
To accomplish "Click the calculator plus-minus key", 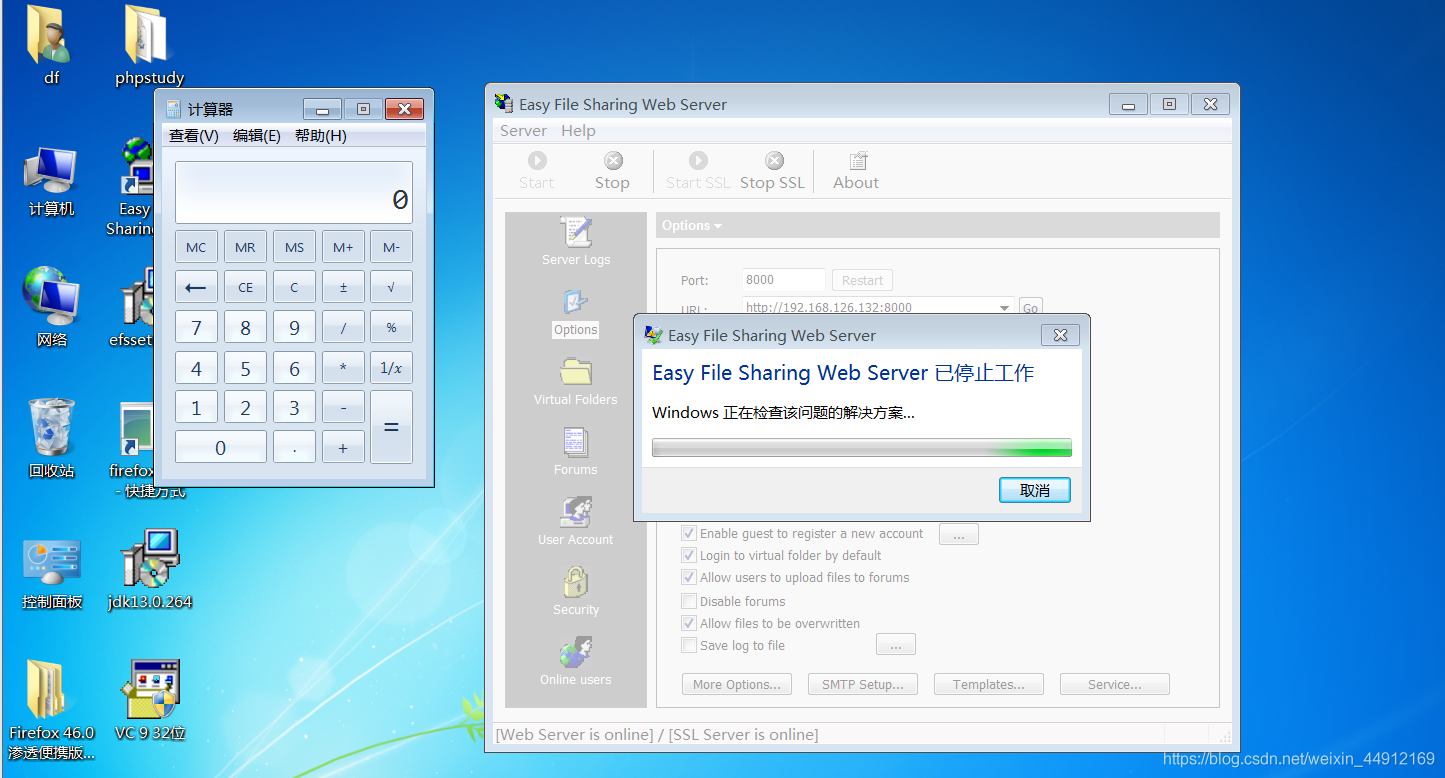I will (x=343, y=287).
